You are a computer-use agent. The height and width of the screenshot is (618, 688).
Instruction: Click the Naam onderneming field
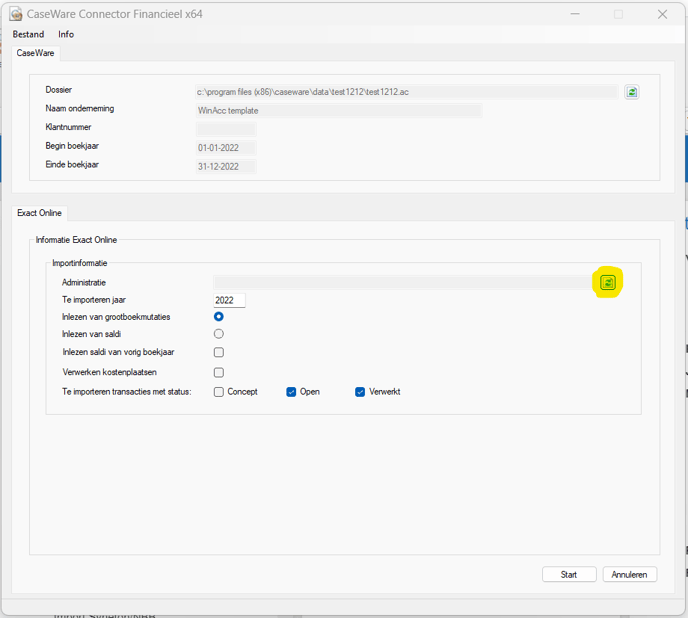(x=339, y=111)
